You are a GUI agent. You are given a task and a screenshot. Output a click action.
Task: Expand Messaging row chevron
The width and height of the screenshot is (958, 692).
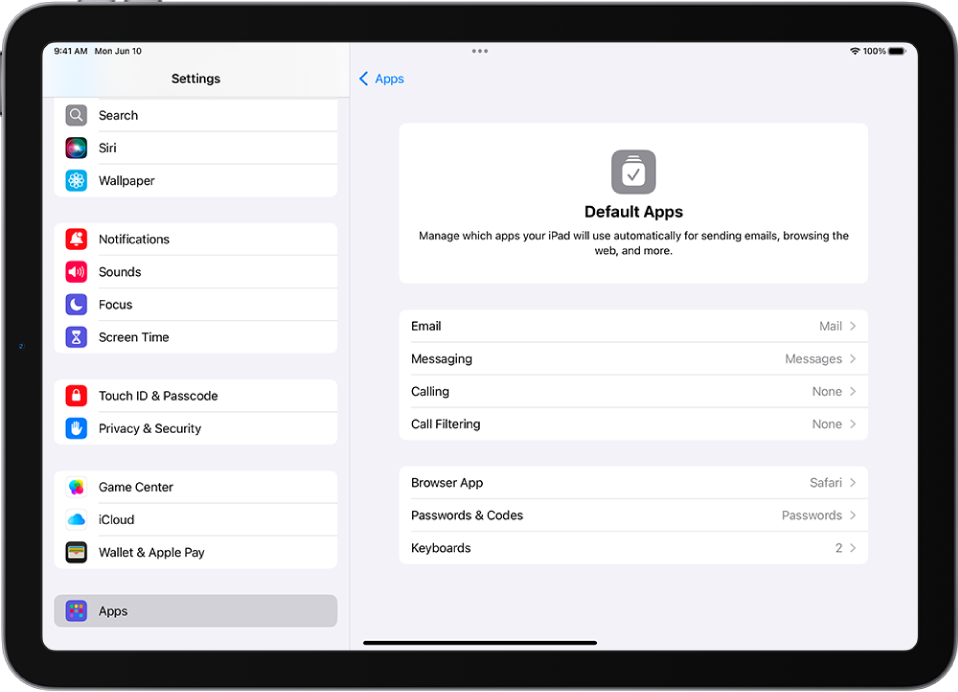click(x=853, y=359)
